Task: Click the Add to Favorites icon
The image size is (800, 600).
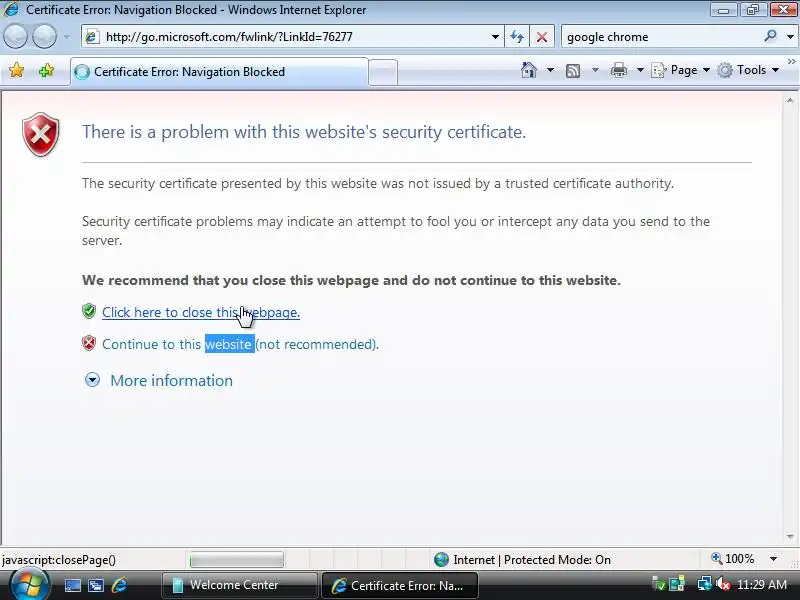Action: [46, 70]
